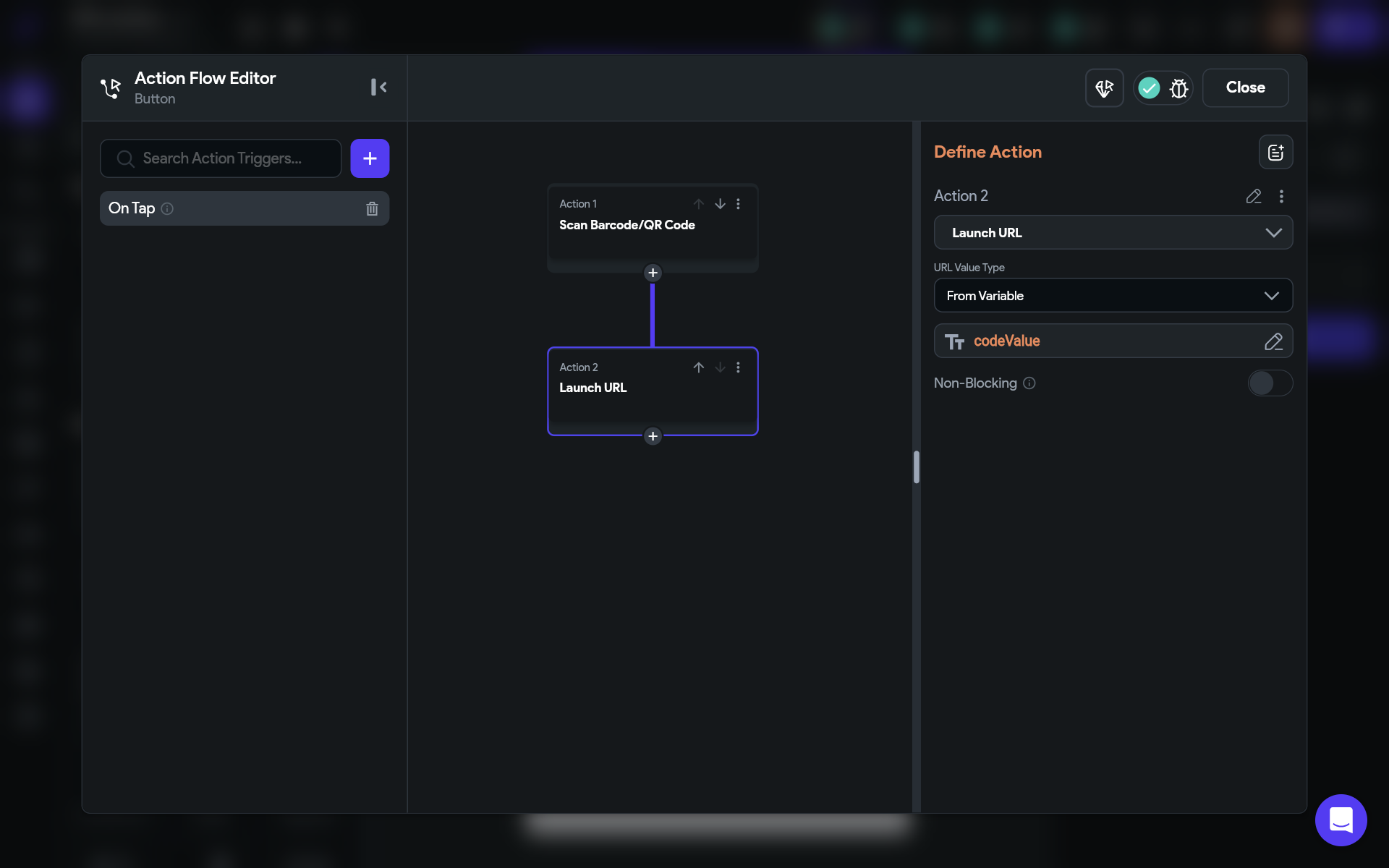The width and height of the screenshot is (1389, 868).
Task: Open Action 2 node options menu
Action: click(738, 367)
